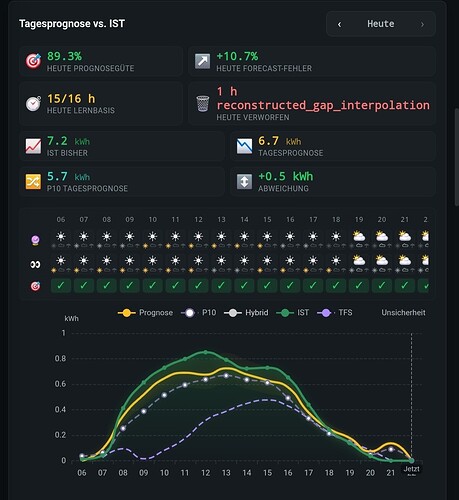The width and height of the screenshot is (459, 500).
Task: Click the green checkmark under hour 12
Action: pos(198,286)
